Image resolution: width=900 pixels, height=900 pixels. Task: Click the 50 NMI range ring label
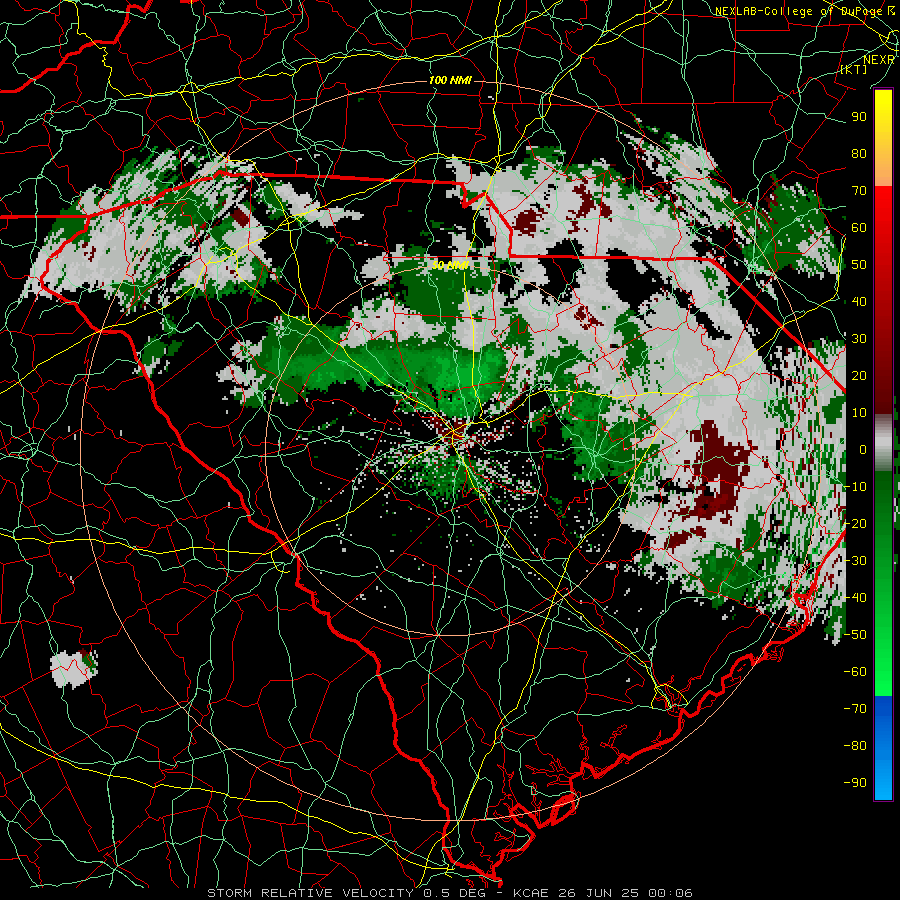tap(450, 265)
